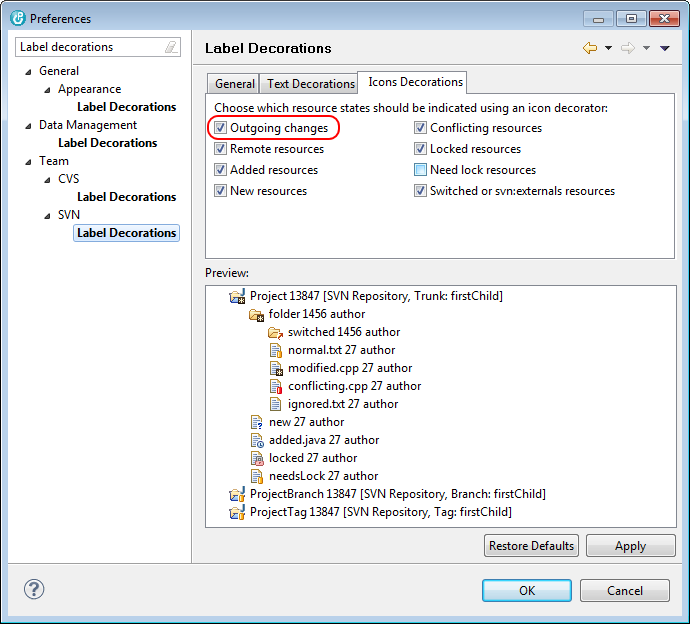This screenshot has height=624, width=690.
Task: Toggle Switched or svn:externals resources checkbox
Action: point(420,191)
